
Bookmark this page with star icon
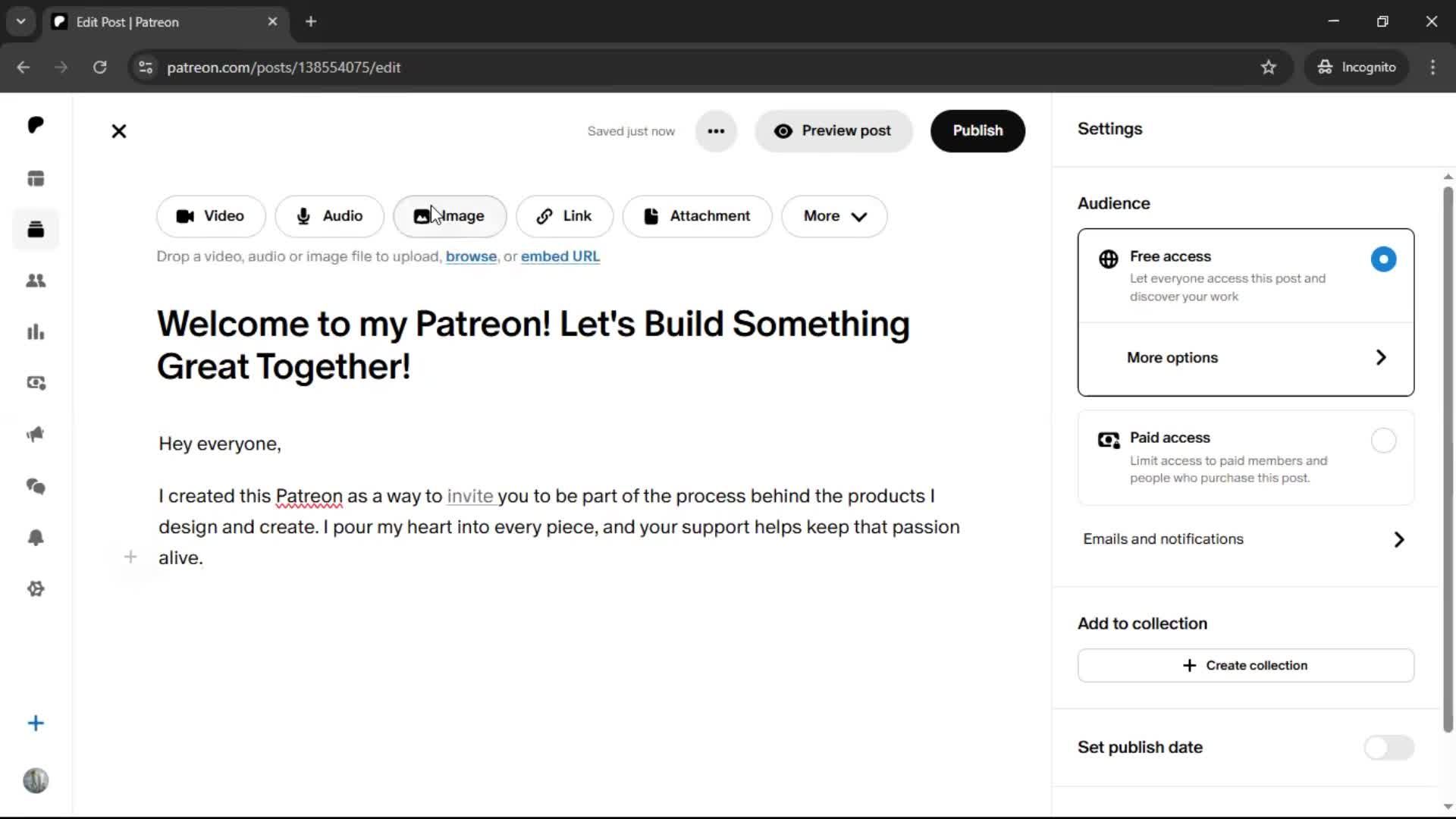click(1269, 67)
